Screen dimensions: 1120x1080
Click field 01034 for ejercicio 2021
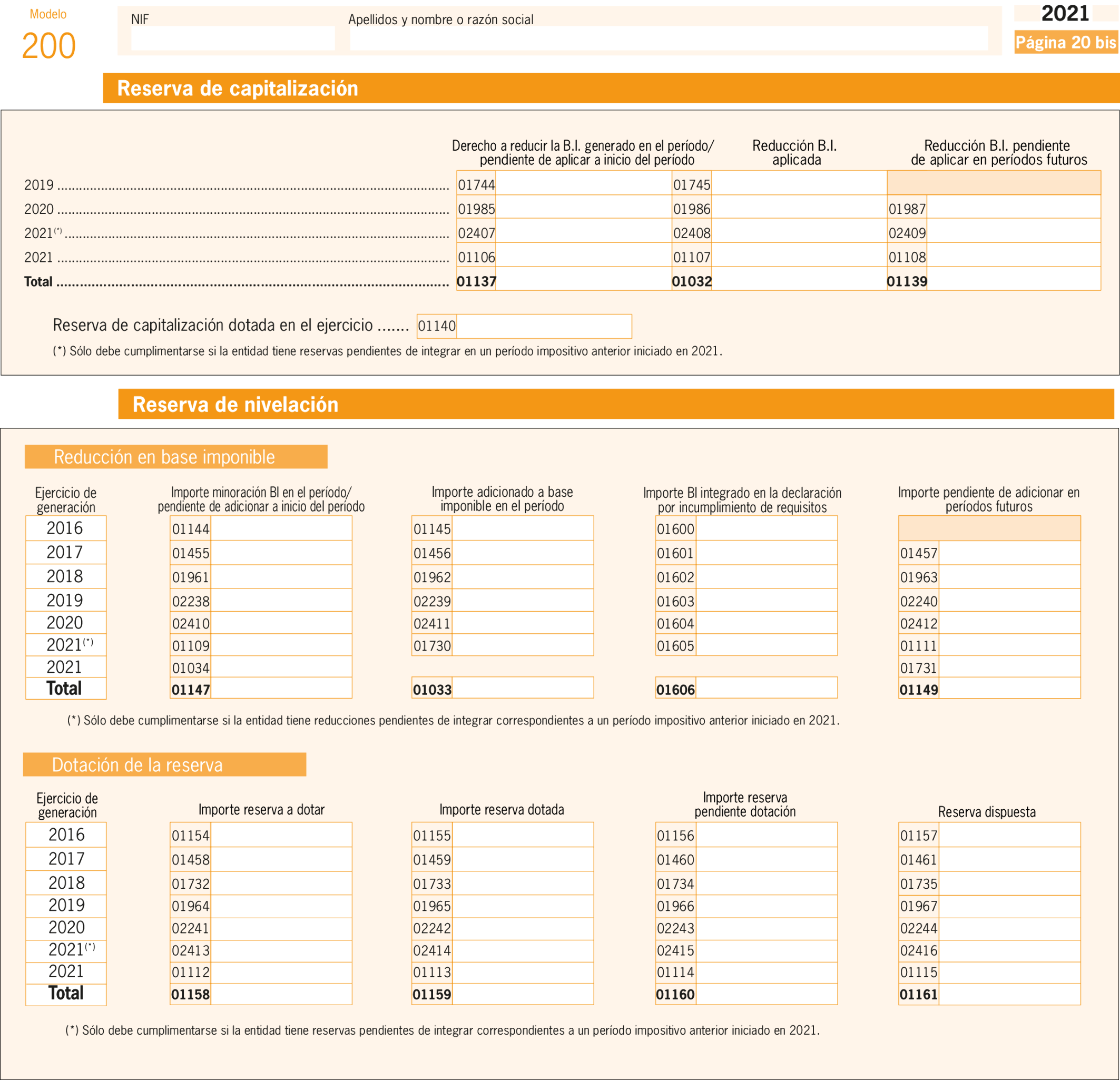pos(281,666)
